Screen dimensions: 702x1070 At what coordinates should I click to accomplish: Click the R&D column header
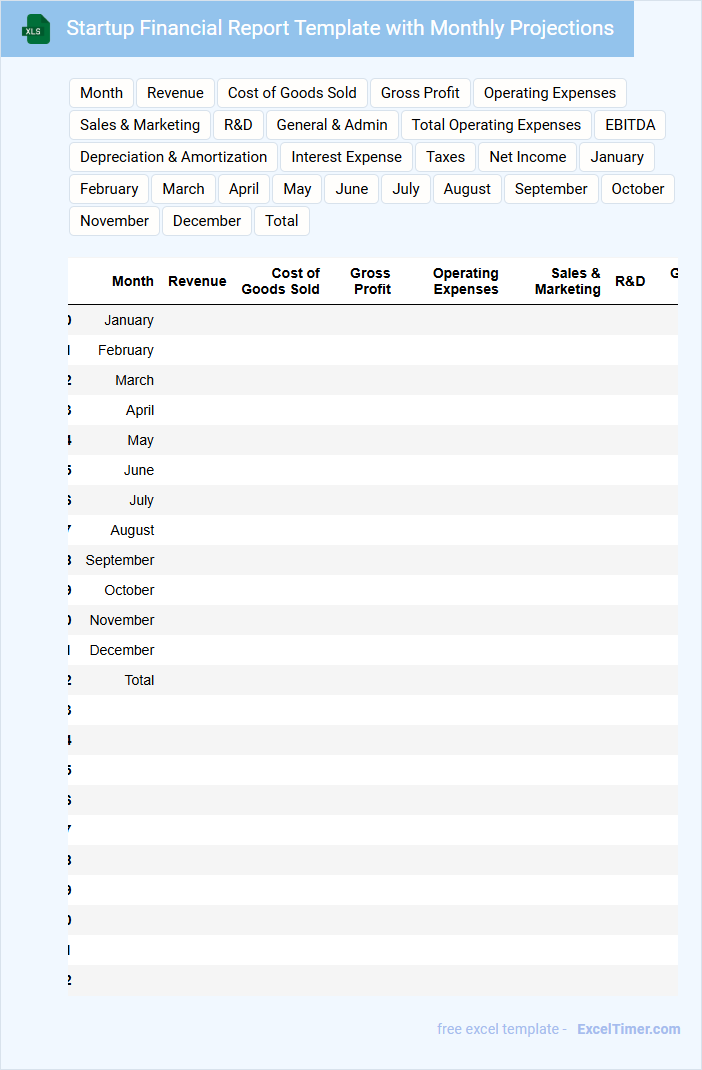click(x=630, y=281)
